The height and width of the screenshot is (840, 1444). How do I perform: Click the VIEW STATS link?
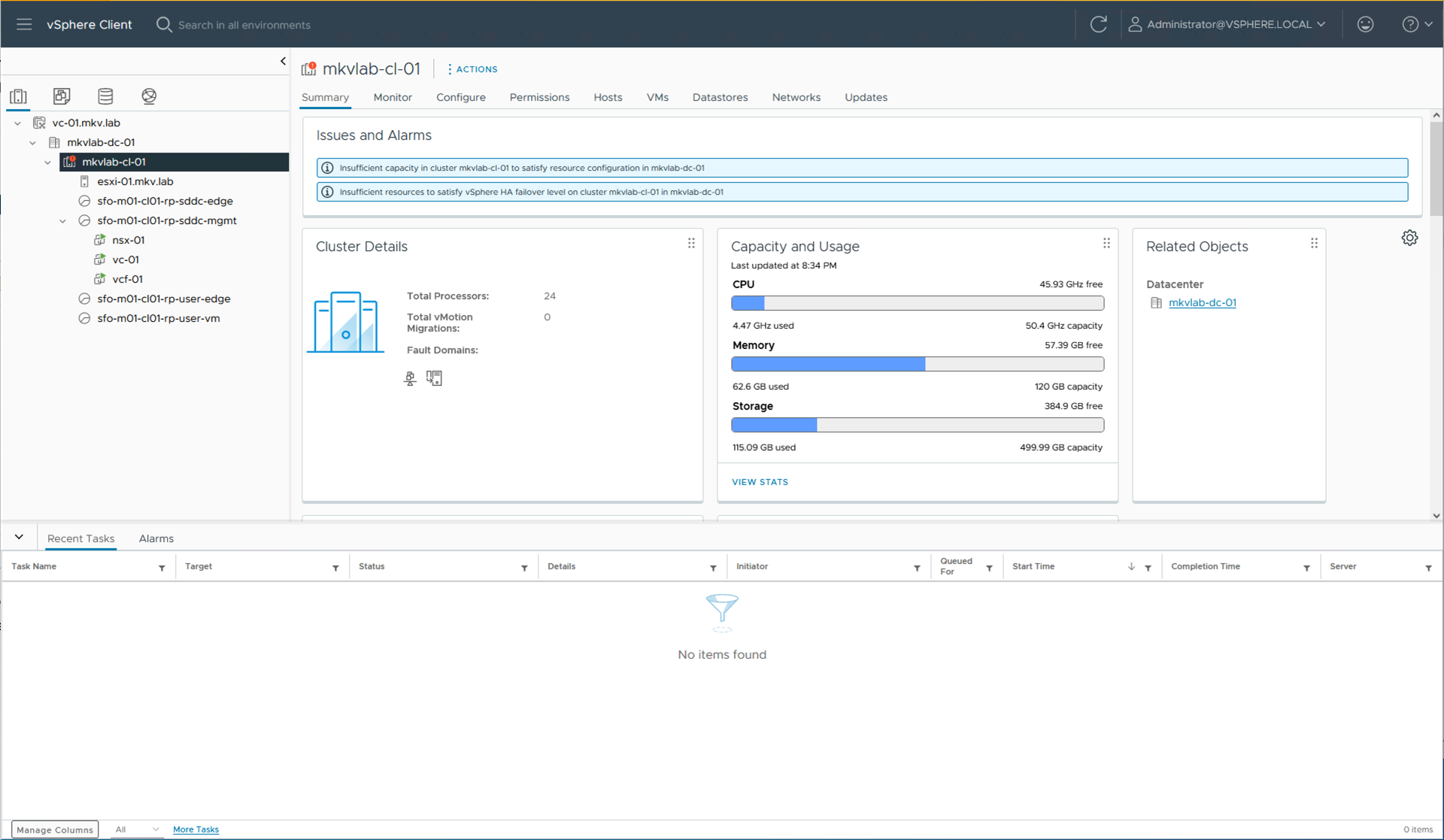[x=760, y=481]
